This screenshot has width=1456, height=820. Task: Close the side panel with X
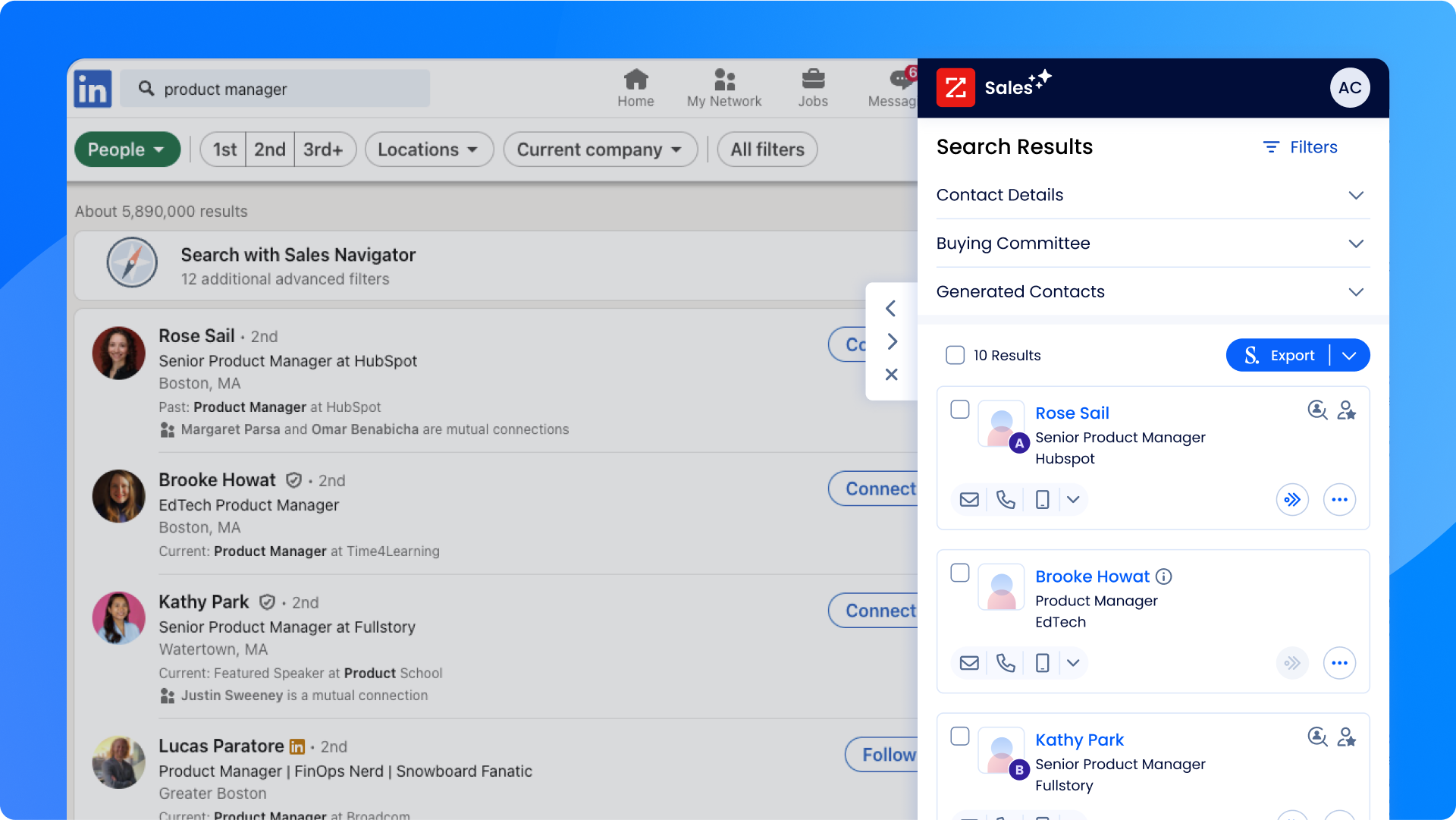pyautogui.click(x=892, y=375)
